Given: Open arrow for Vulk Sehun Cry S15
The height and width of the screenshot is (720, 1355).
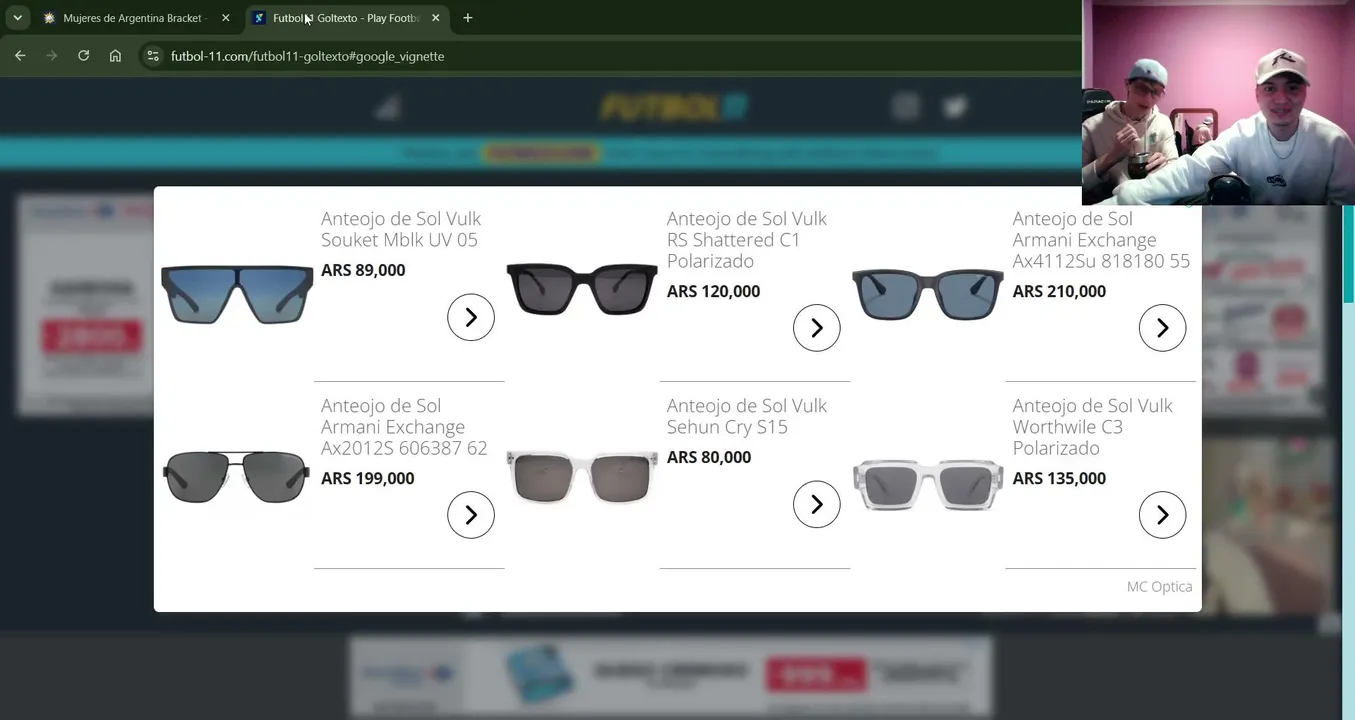Looking at the screenshot, I should [817, 505].
